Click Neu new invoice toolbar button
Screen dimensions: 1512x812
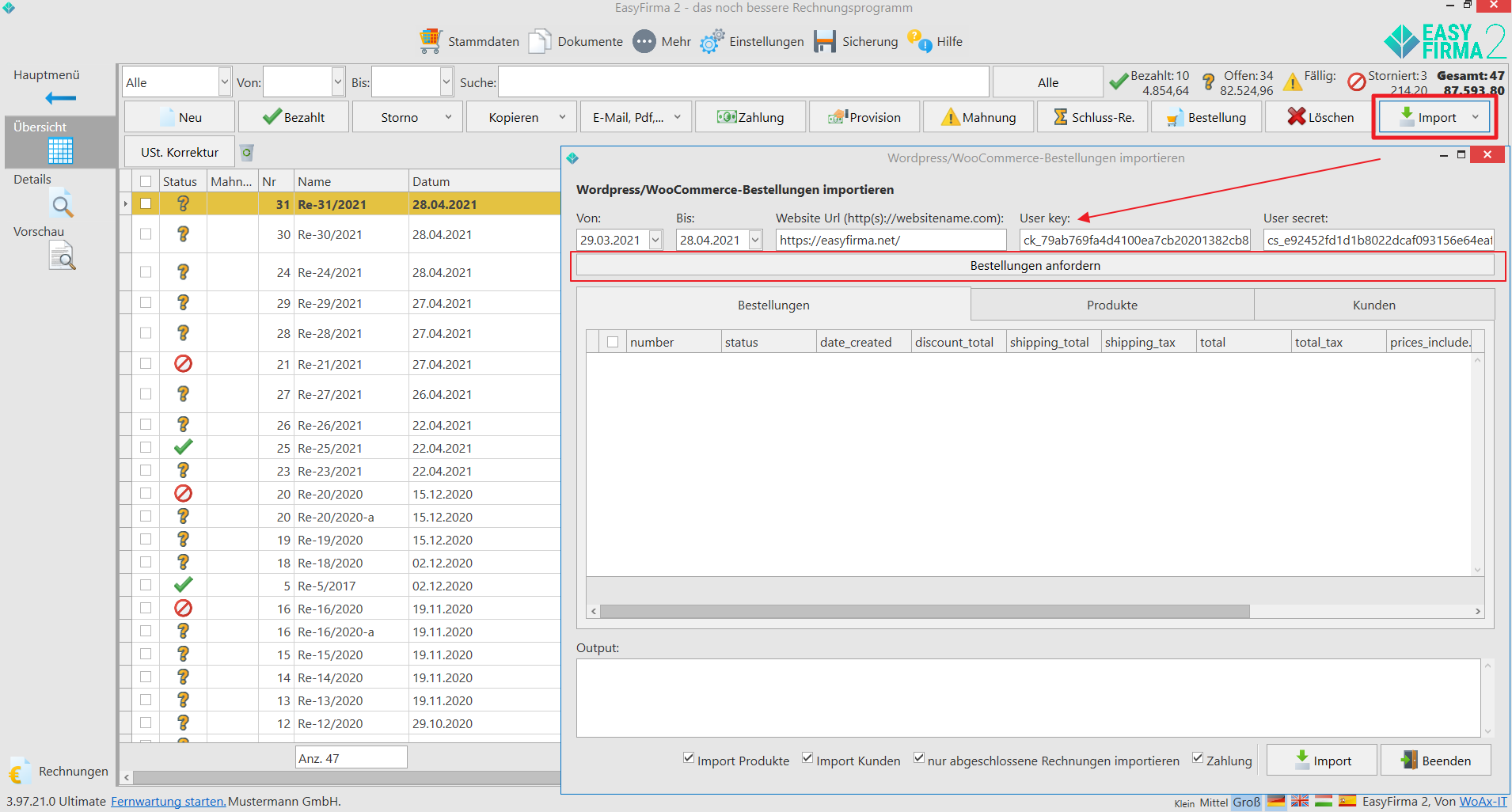pos(180,117)
